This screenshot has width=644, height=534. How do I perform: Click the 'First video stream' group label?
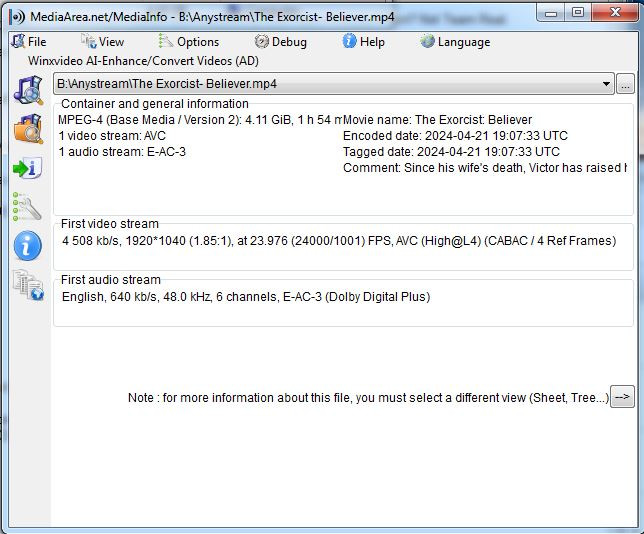click(x=110, y=224)
